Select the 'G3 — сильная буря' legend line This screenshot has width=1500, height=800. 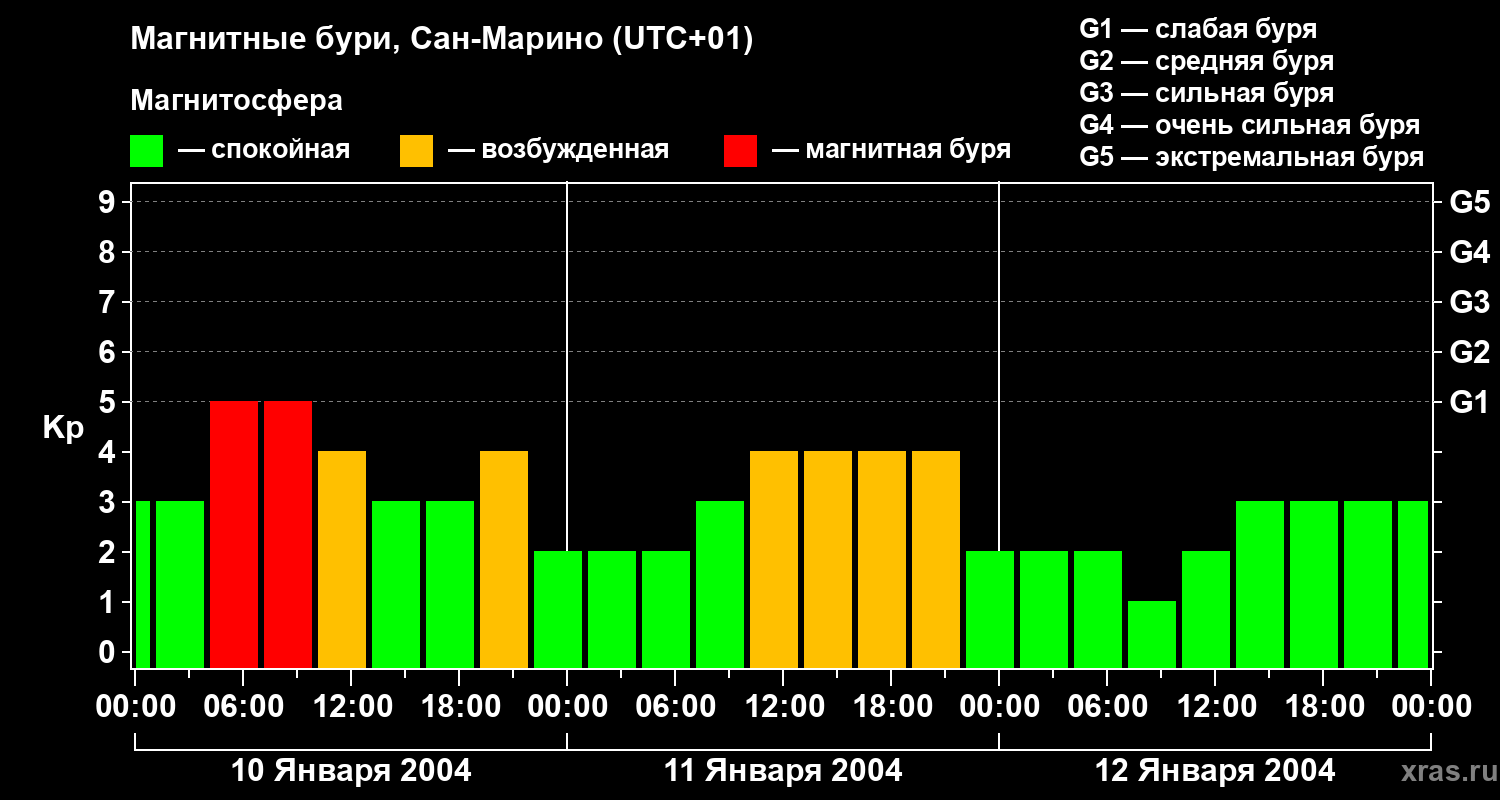pos(1206,93)
